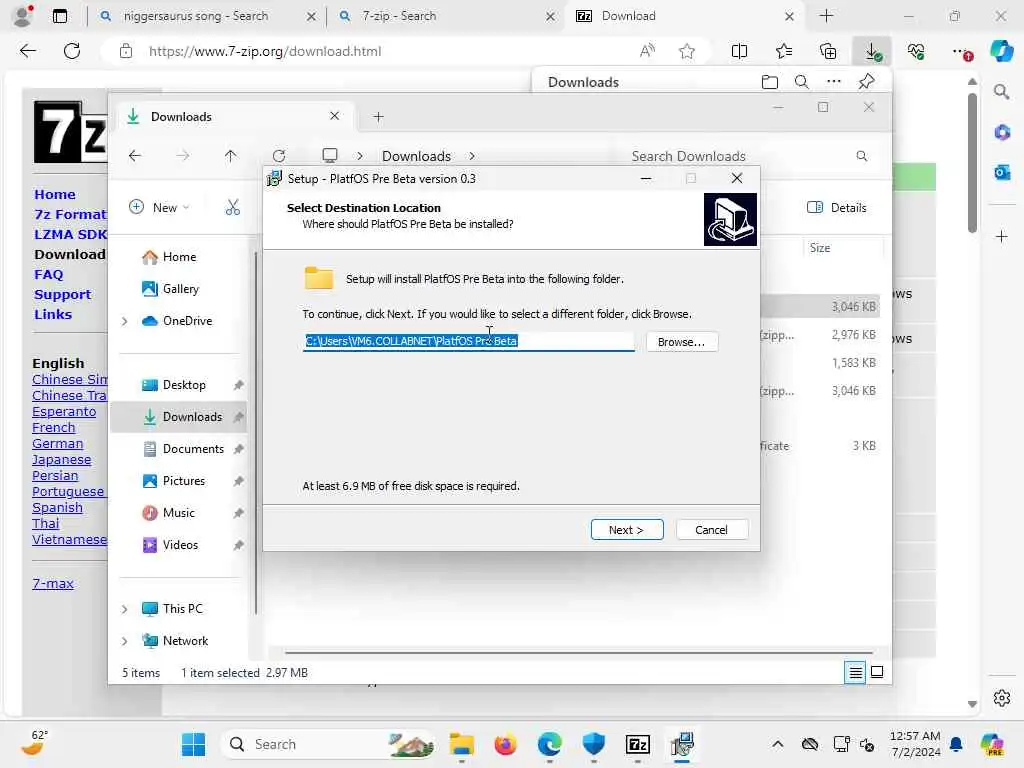Open the Edge favorites list icon

tap(784, 51)
